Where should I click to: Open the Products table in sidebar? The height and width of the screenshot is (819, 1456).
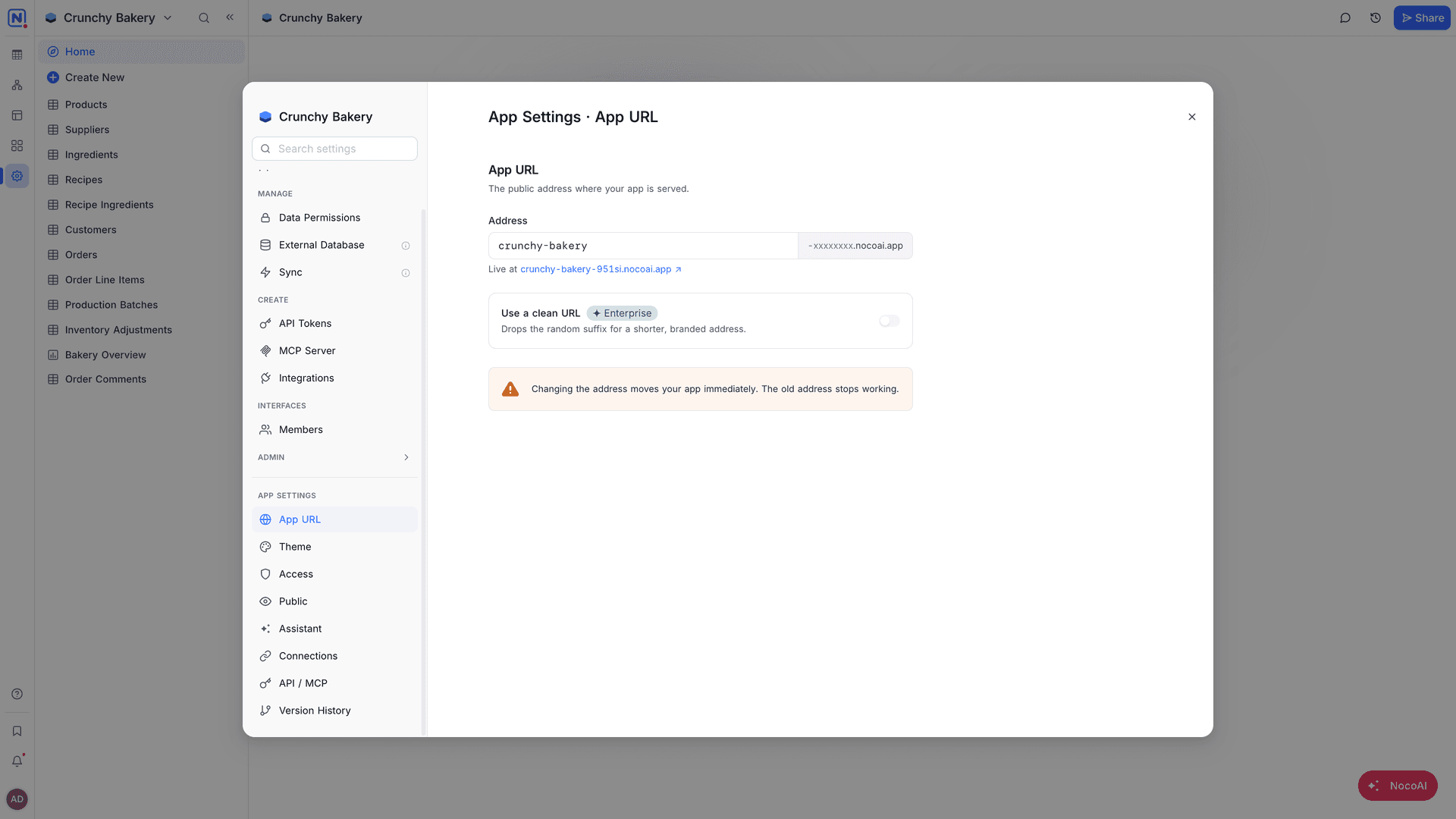pyautogui.click(x=141, y=105)
